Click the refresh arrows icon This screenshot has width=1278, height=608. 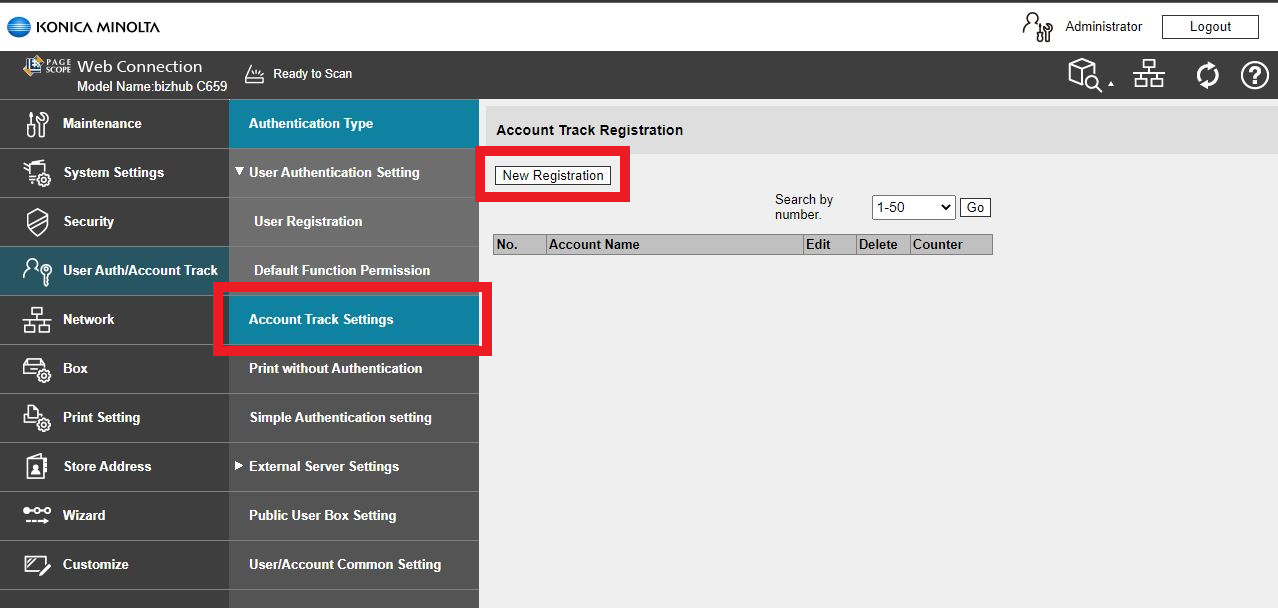[1207, 75]
